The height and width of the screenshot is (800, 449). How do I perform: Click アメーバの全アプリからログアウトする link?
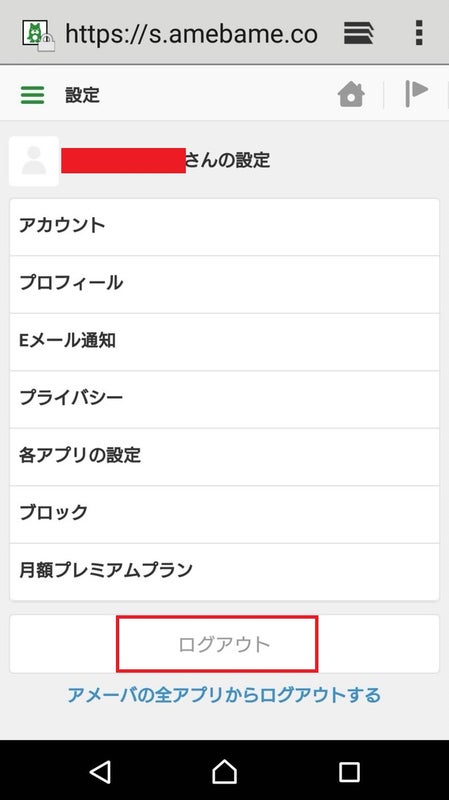coord(224,695)
